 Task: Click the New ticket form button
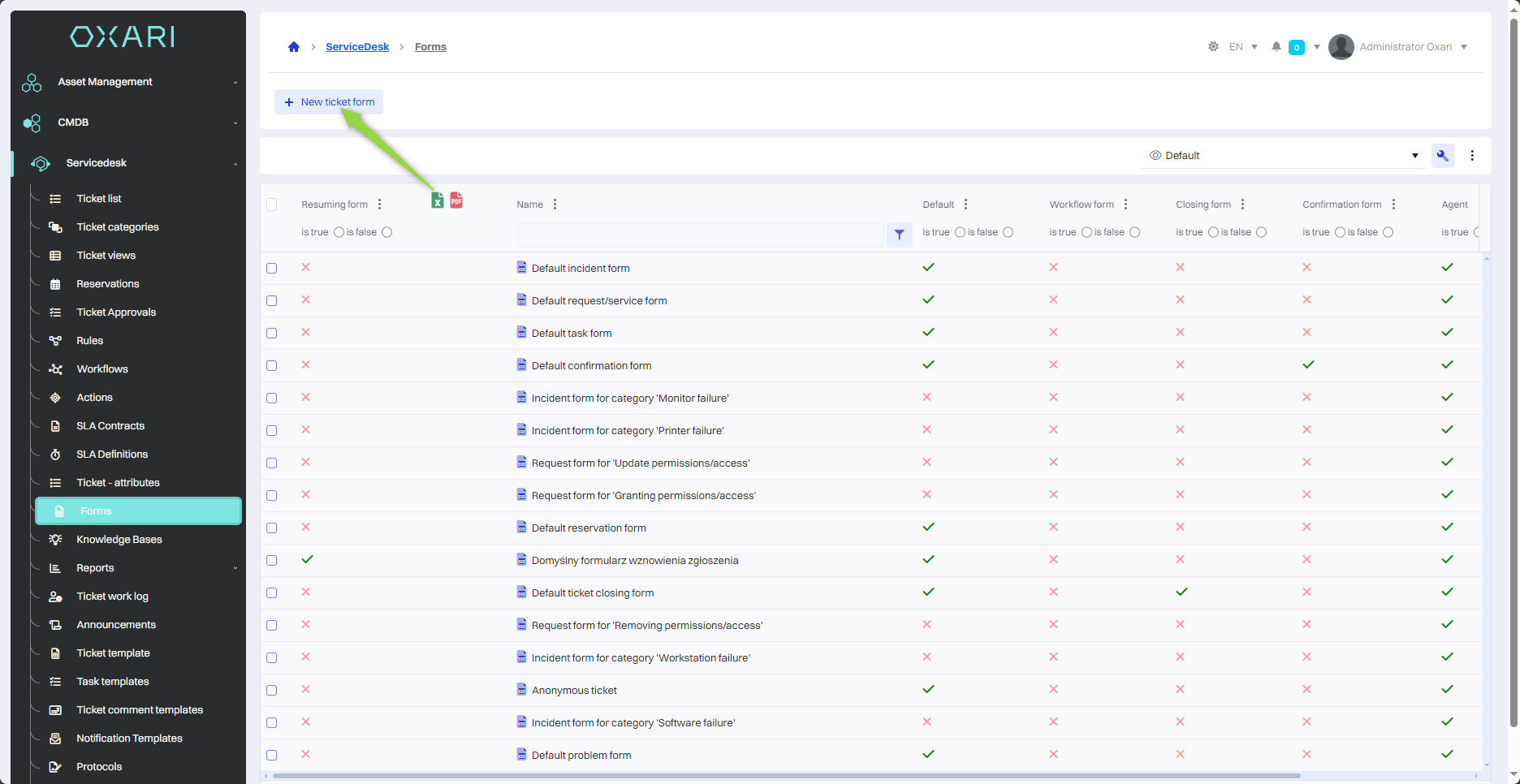329,102
